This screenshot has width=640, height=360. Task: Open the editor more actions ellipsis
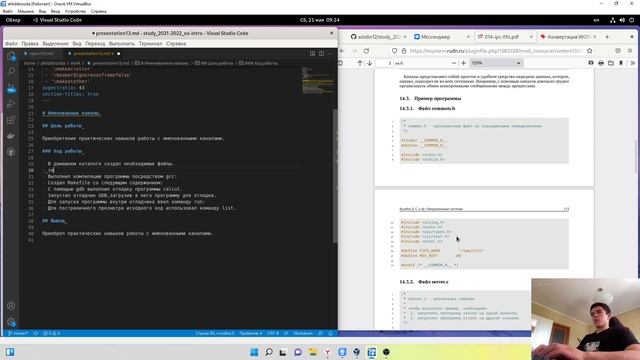pos(330,53)
